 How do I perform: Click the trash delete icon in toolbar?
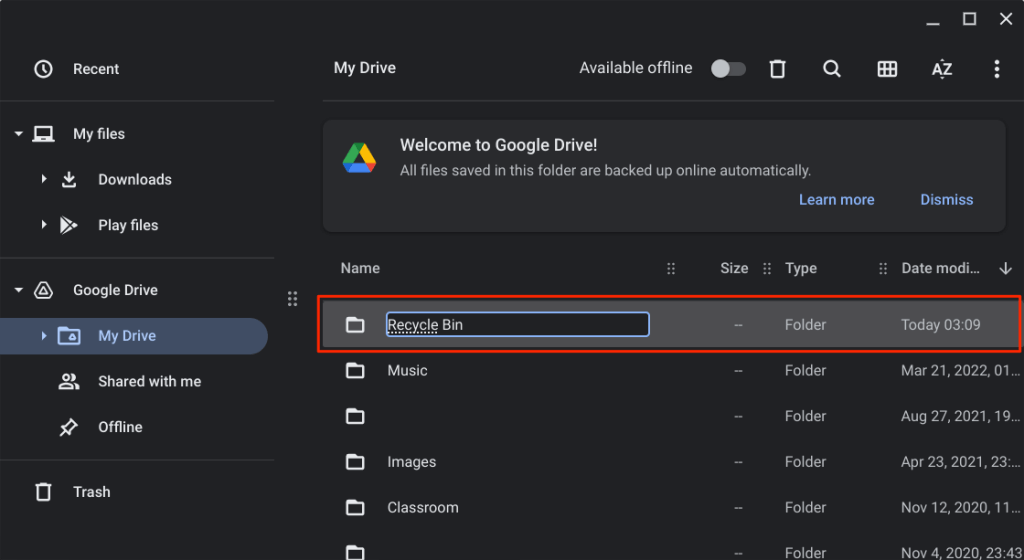point(777,69)
